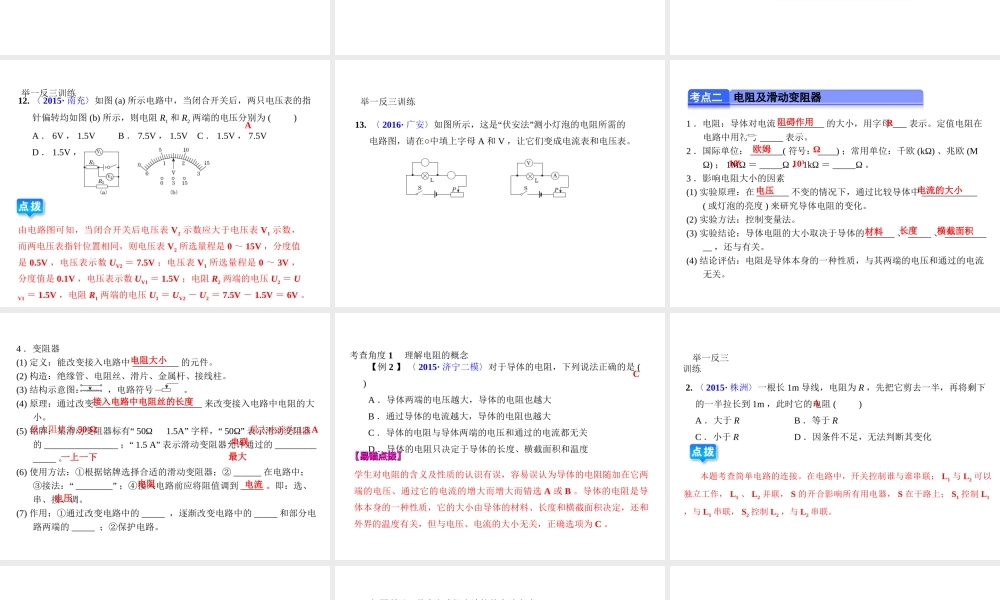Click the 点拨 badge on question 12 slide
Image resolution: width=1000 pixels, height=600 pixels.
click(x=30, y=207)
